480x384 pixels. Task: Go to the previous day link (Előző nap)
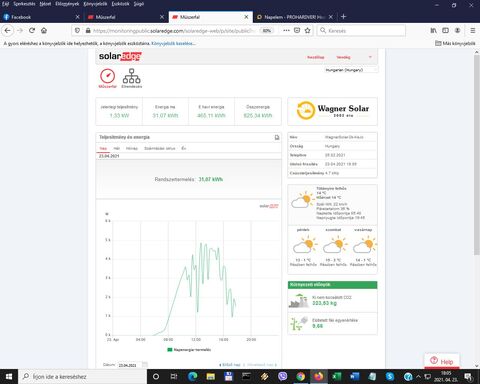click(230, 365)
